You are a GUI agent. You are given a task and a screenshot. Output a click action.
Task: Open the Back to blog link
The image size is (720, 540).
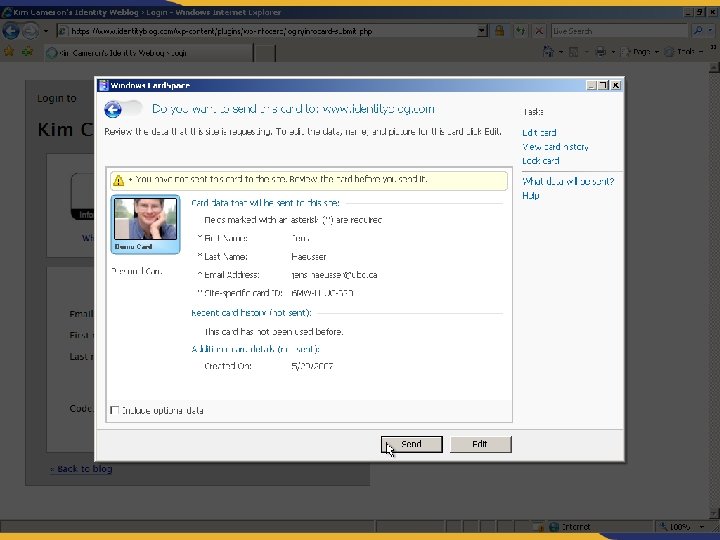81,469
